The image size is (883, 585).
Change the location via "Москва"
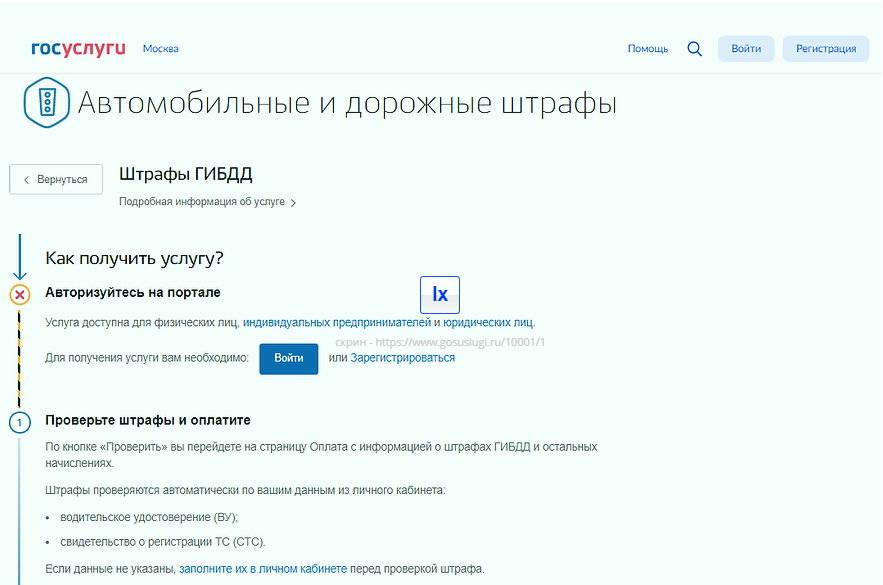160,49
